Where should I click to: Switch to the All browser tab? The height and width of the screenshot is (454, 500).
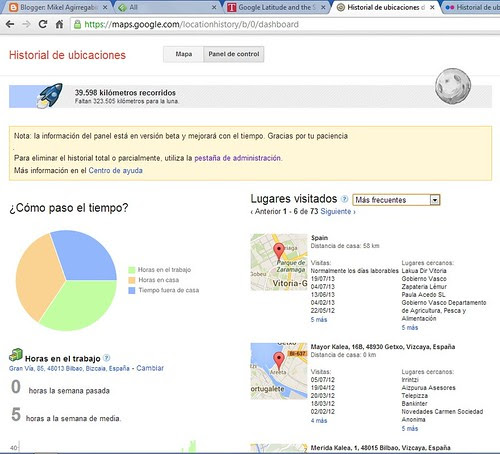click(167, 7)
